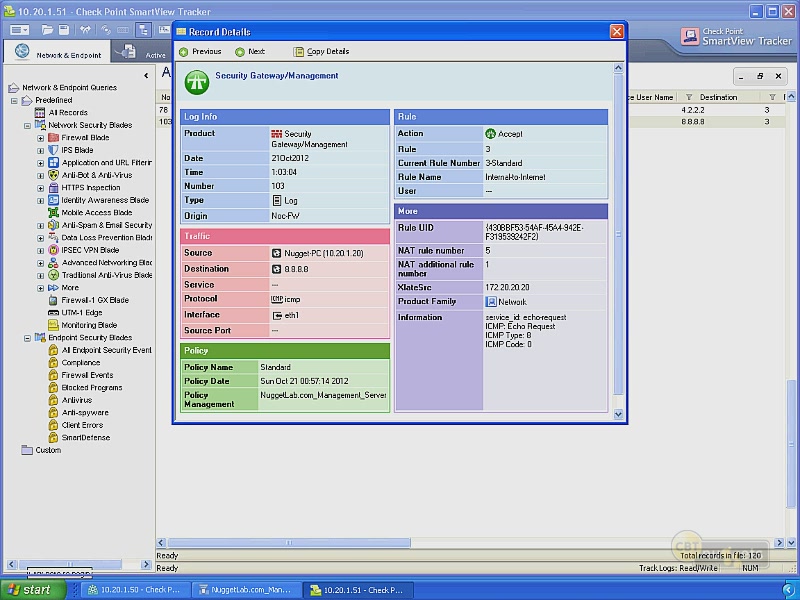This screenshot has width=800, height=600.
Task: Go to Previous record in Record Details
Action: click(x=200, y=52)
